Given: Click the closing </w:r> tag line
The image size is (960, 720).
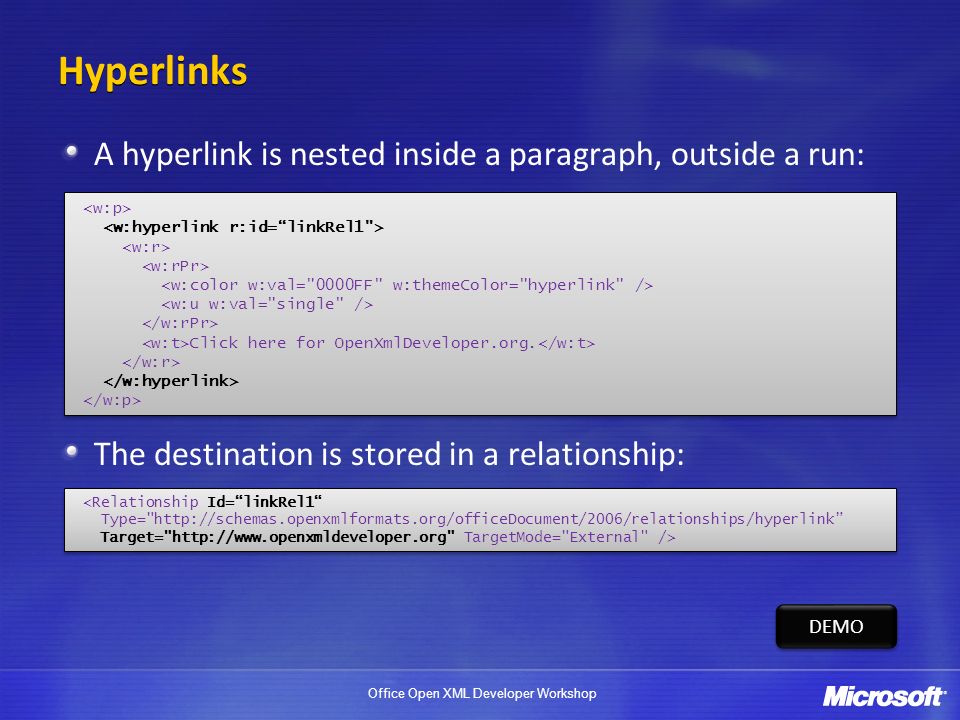Looking at the screenshot, I should pos(151,362).
